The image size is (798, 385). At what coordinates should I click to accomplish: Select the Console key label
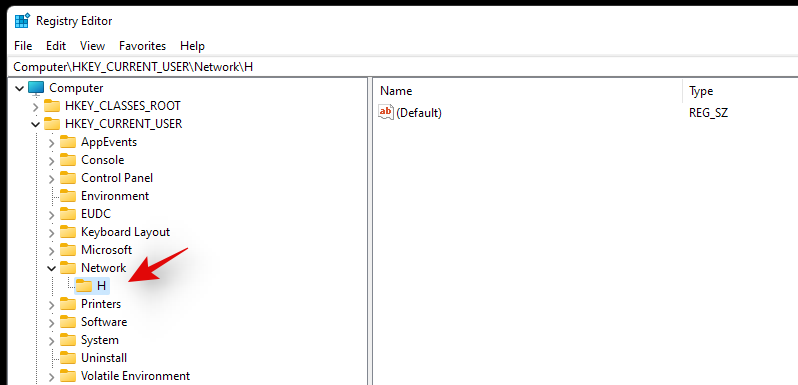(102, 160)
